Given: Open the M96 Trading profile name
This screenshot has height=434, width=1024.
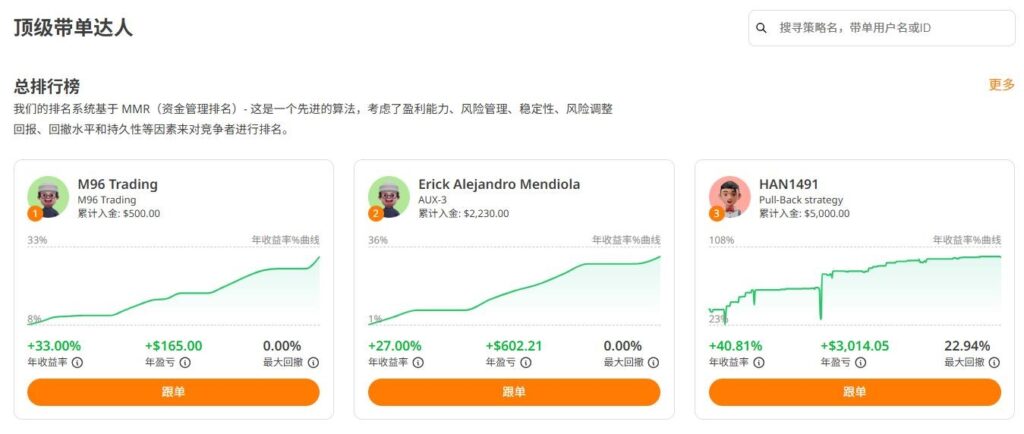Looking at the screenshot, I should tap(118, 184).
